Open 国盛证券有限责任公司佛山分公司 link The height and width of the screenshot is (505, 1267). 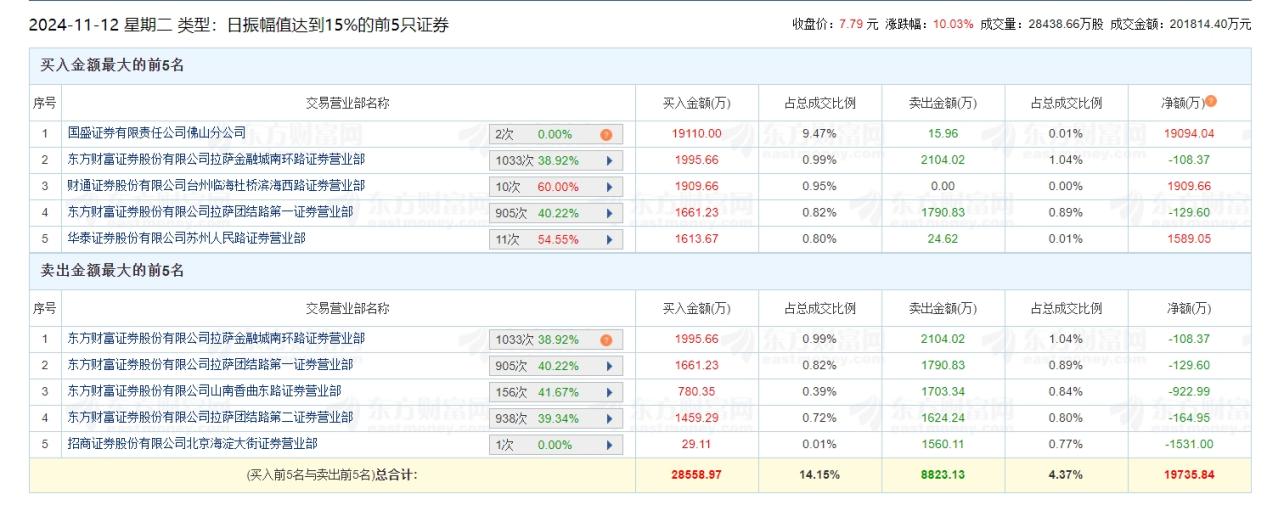156,133
